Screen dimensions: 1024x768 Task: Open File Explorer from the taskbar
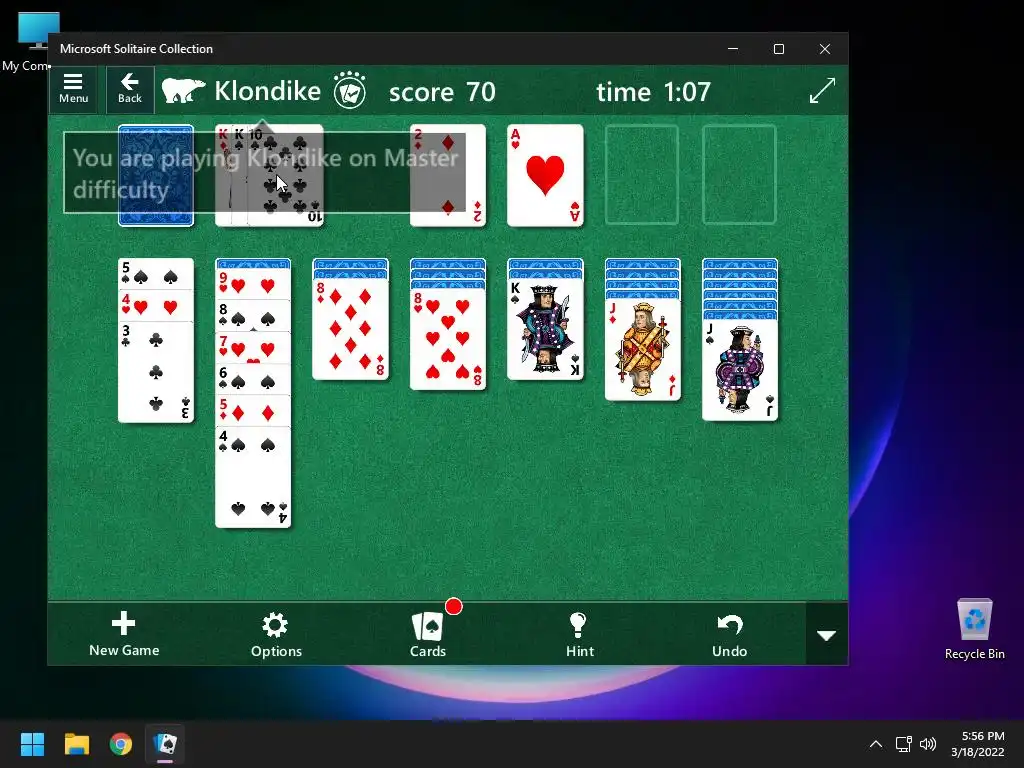point(76,744)
